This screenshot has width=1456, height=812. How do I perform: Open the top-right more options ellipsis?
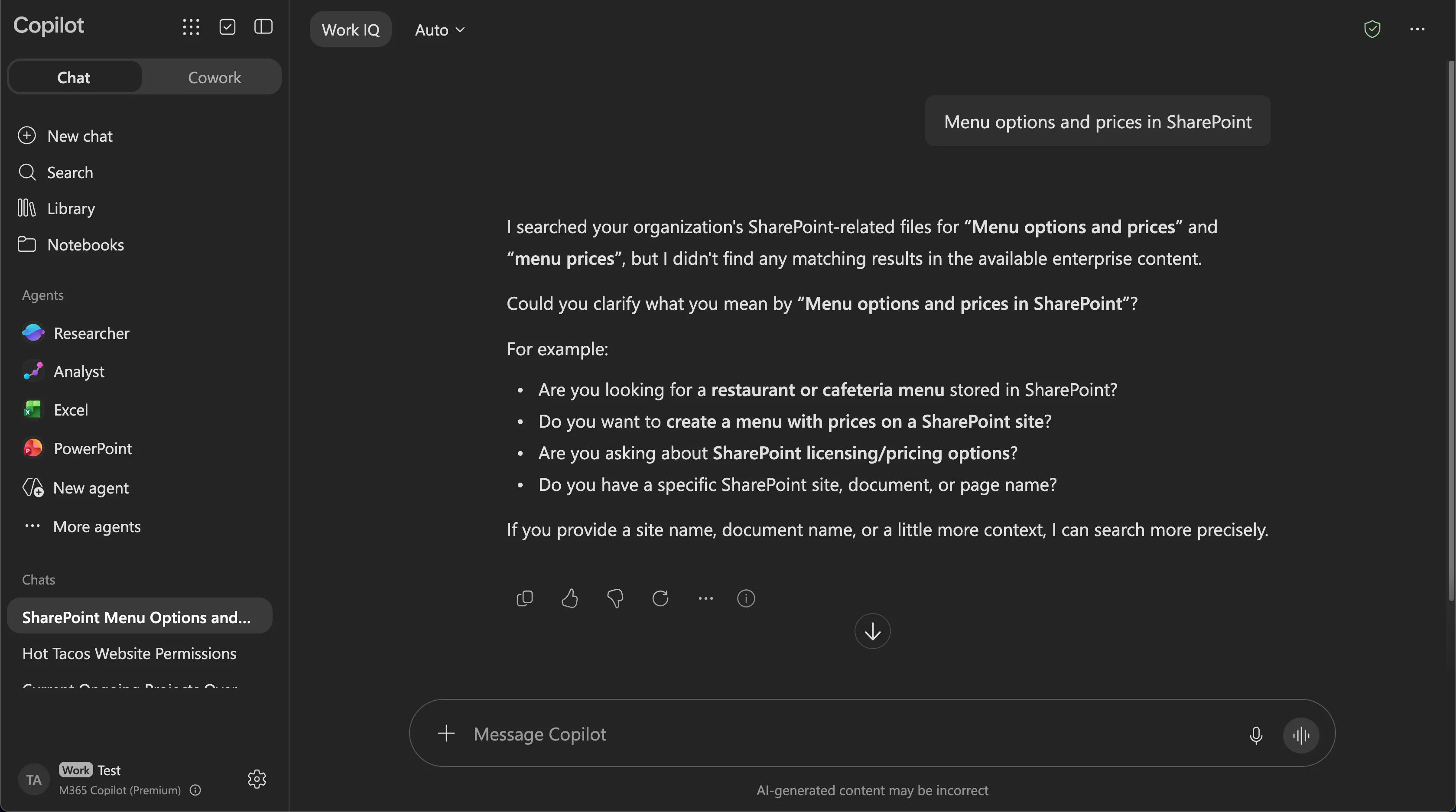click(1417, 29)
